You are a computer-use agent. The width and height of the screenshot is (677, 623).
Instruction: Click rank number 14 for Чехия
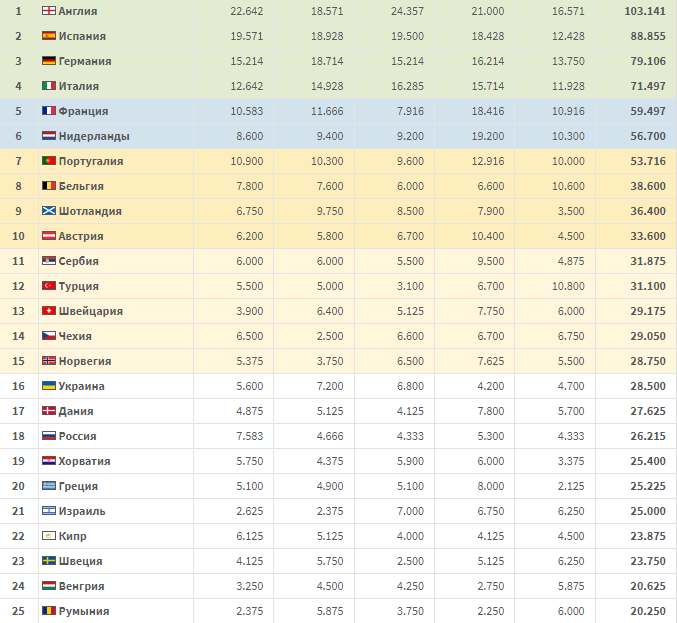18,336
